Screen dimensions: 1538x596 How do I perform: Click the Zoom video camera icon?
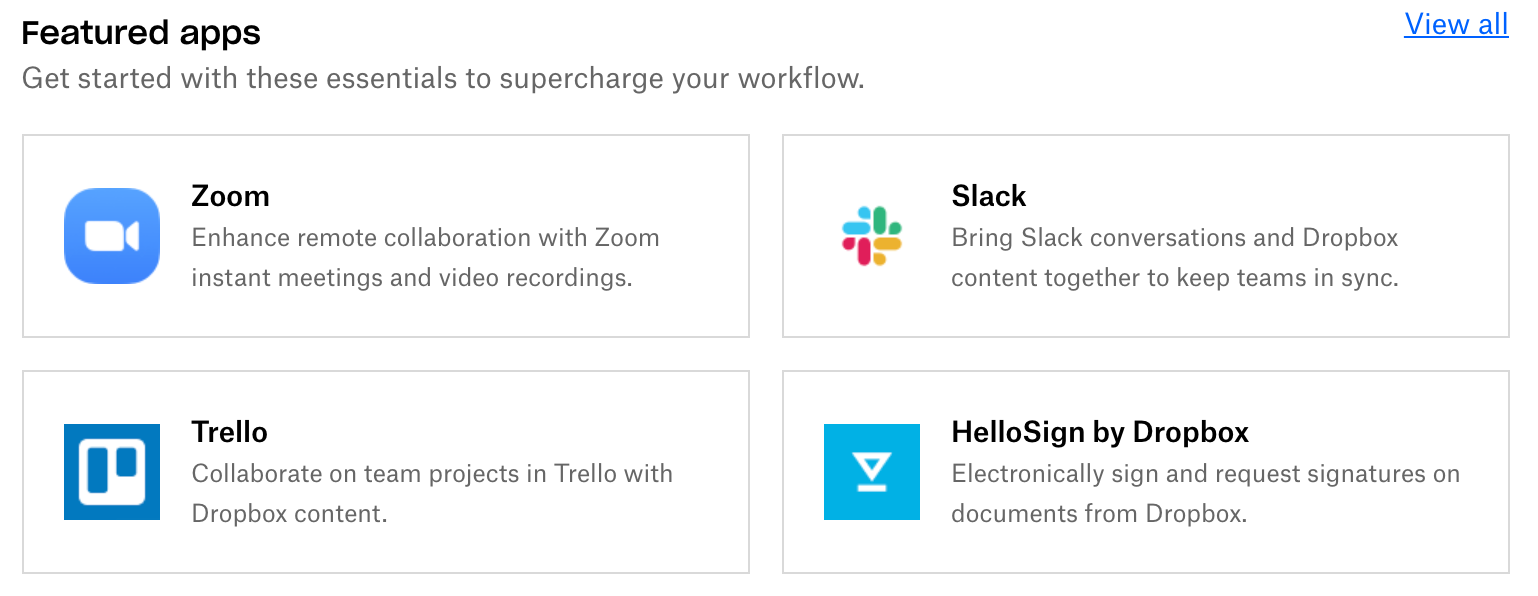[x=112, y=236]
